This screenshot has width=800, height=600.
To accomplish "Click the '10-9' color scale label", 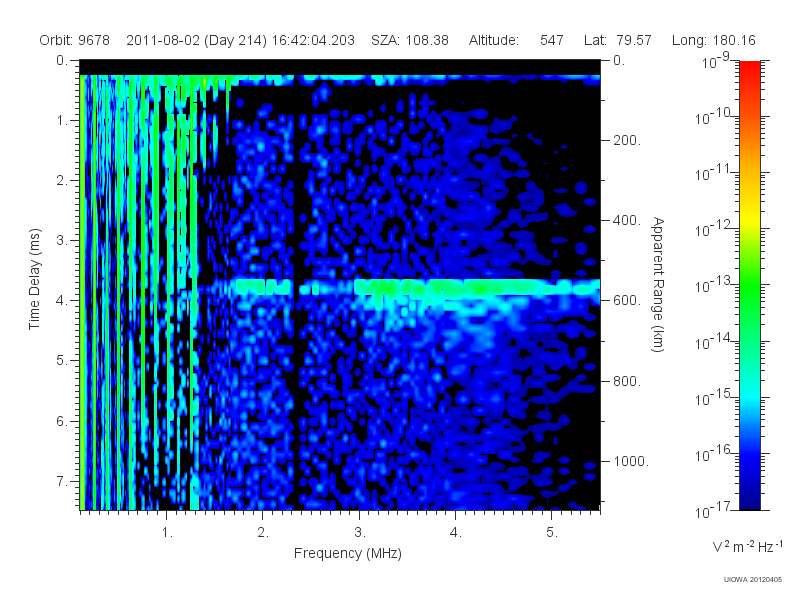I will (715, 61).
